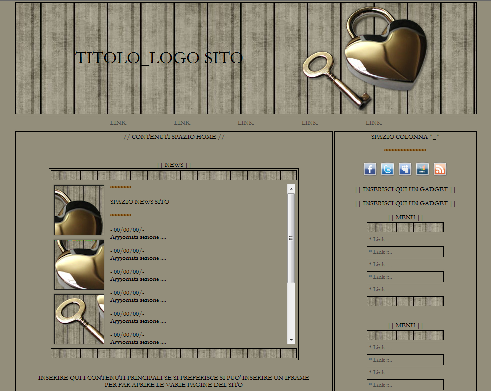The image size is (491, 391).
Task: Click the NEWS section label
Action: pos(174,165)
